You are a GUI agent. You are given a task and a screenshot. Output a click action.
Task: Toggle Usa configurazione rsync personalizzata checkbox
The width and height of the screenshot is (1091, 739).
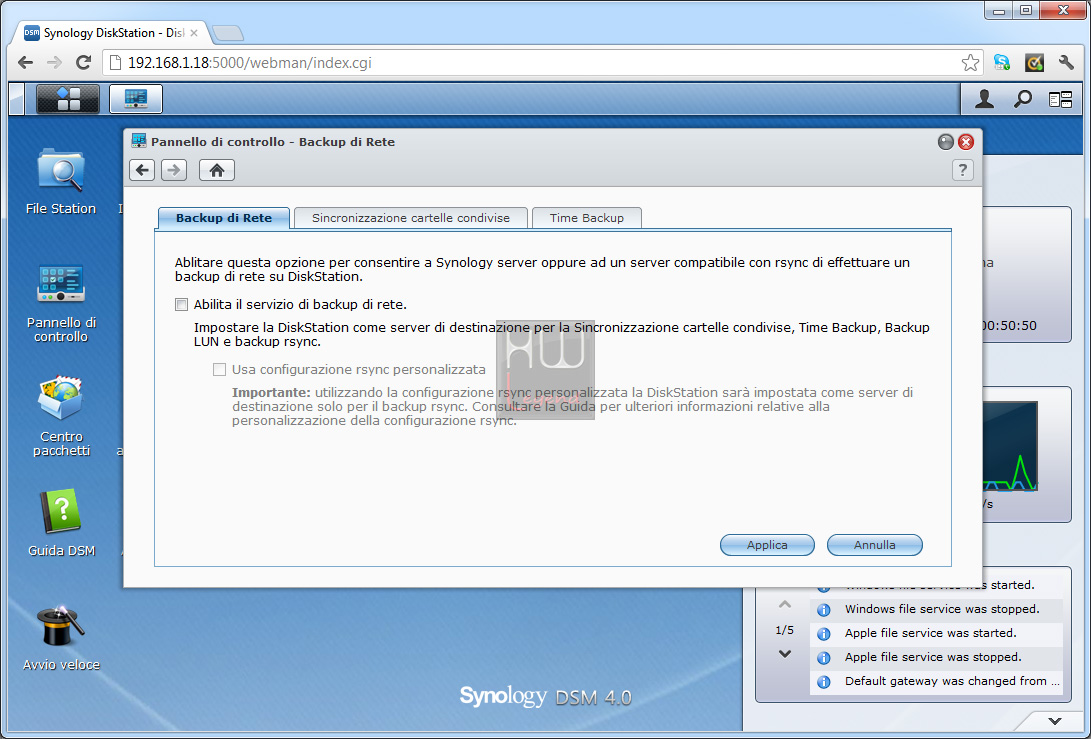click(220, 370)
